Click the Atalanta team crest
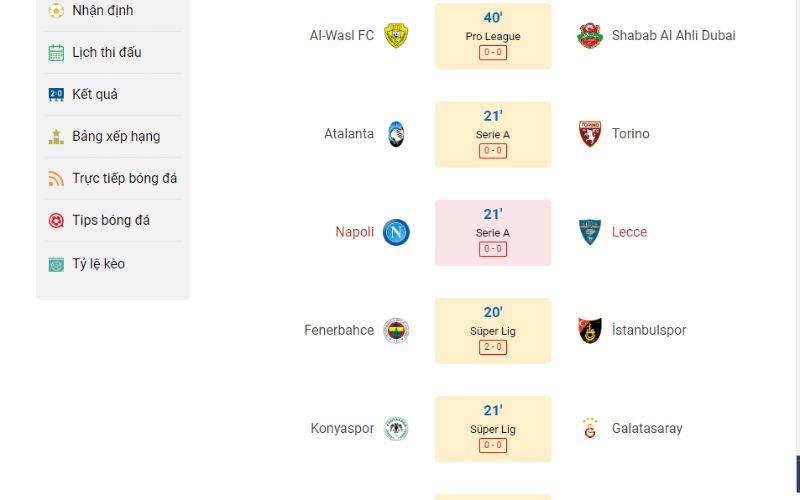The image size is (800, 500). click(396, 134)
